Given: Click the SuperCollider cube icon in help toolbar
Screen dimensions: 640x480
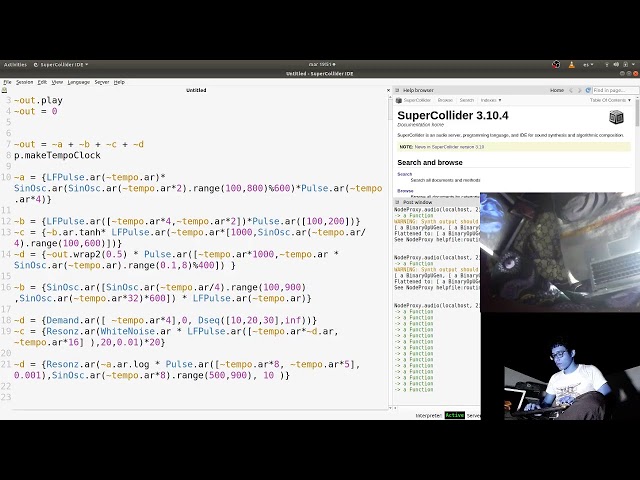Looking at the screenshot, I should point(399,100).
